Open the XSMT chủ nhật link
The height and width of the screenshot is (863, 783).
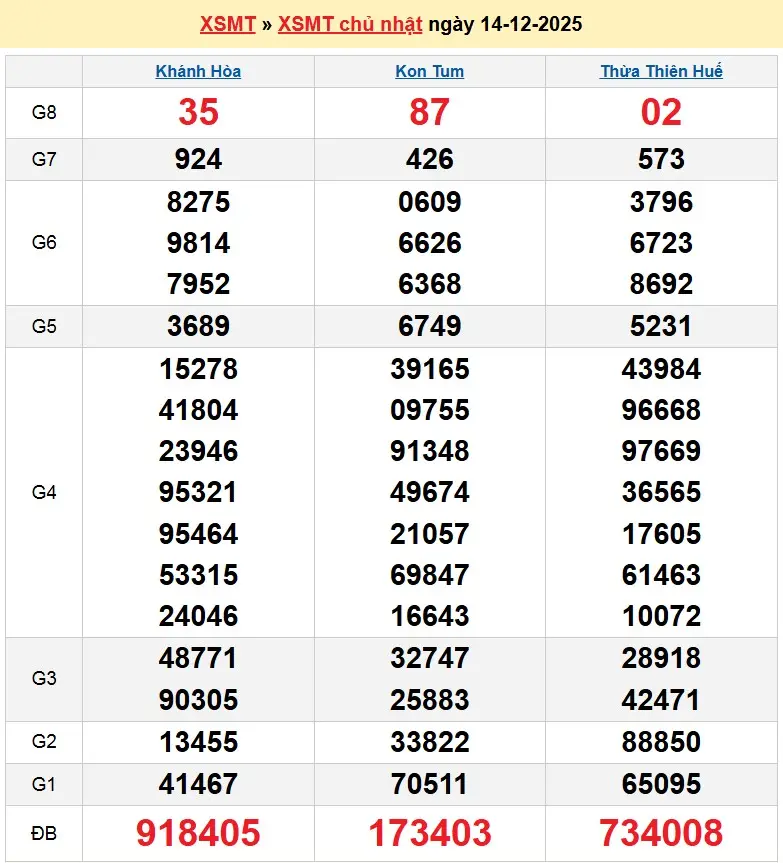350,24
